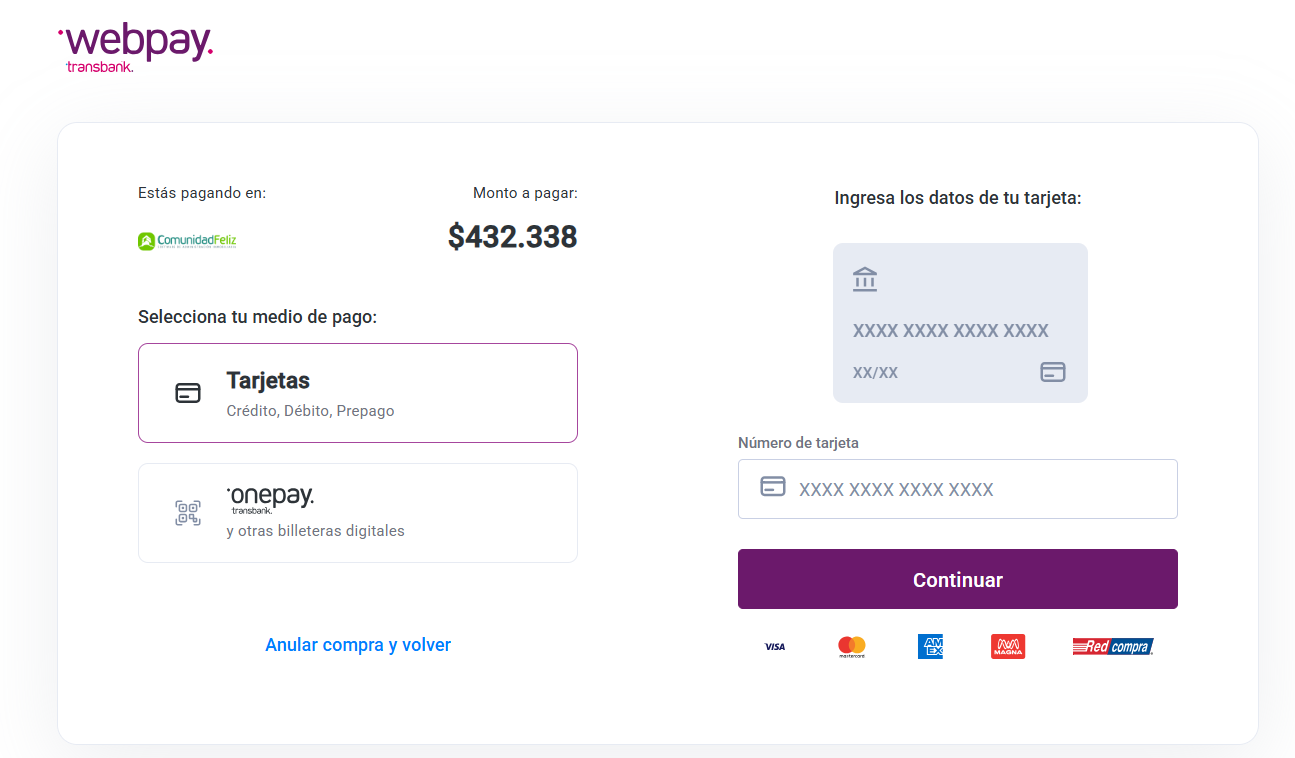
Task: Click the American Express logo
Action: [930, 647]
